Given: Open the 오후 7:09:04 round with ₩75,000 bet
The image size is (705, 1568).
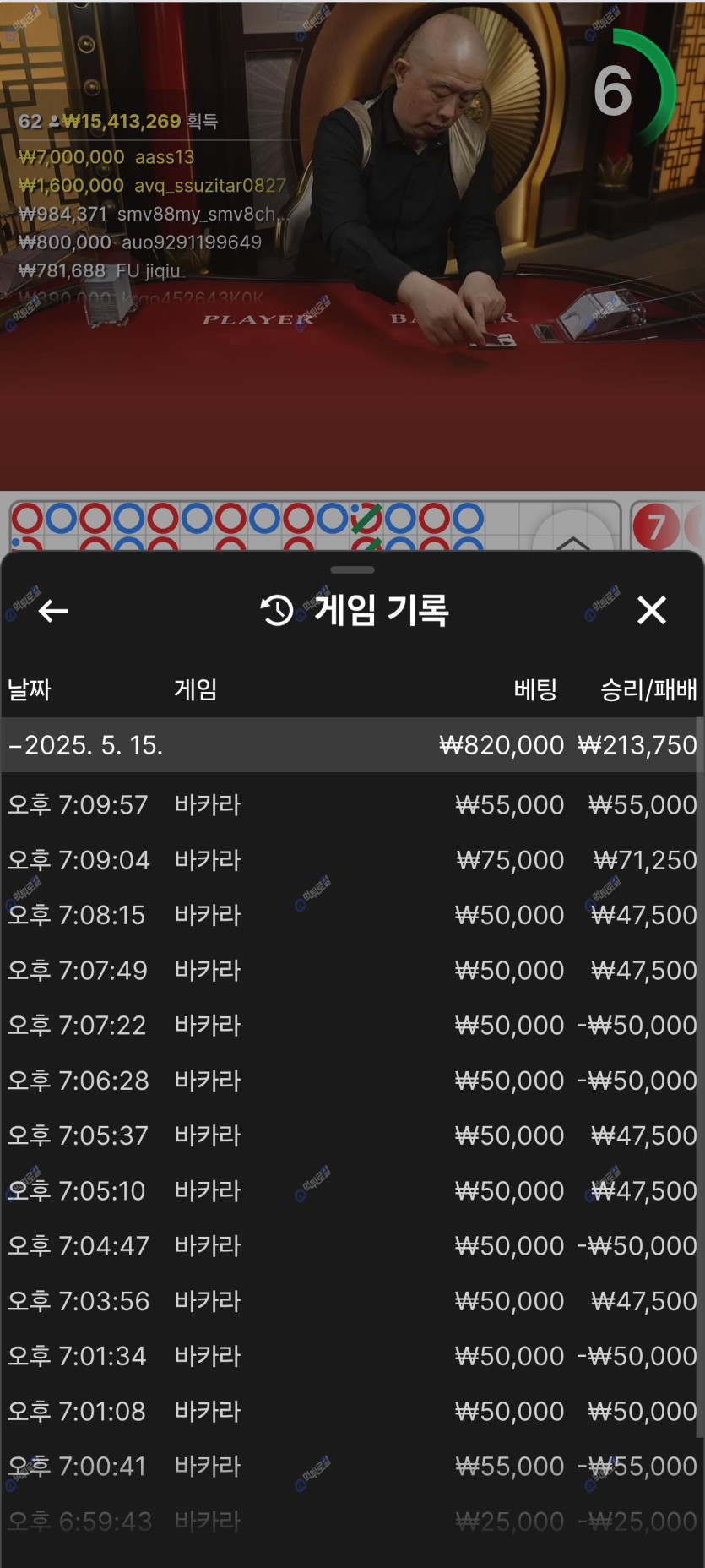Looking at the screenshot, I should [x=352, y=860].
